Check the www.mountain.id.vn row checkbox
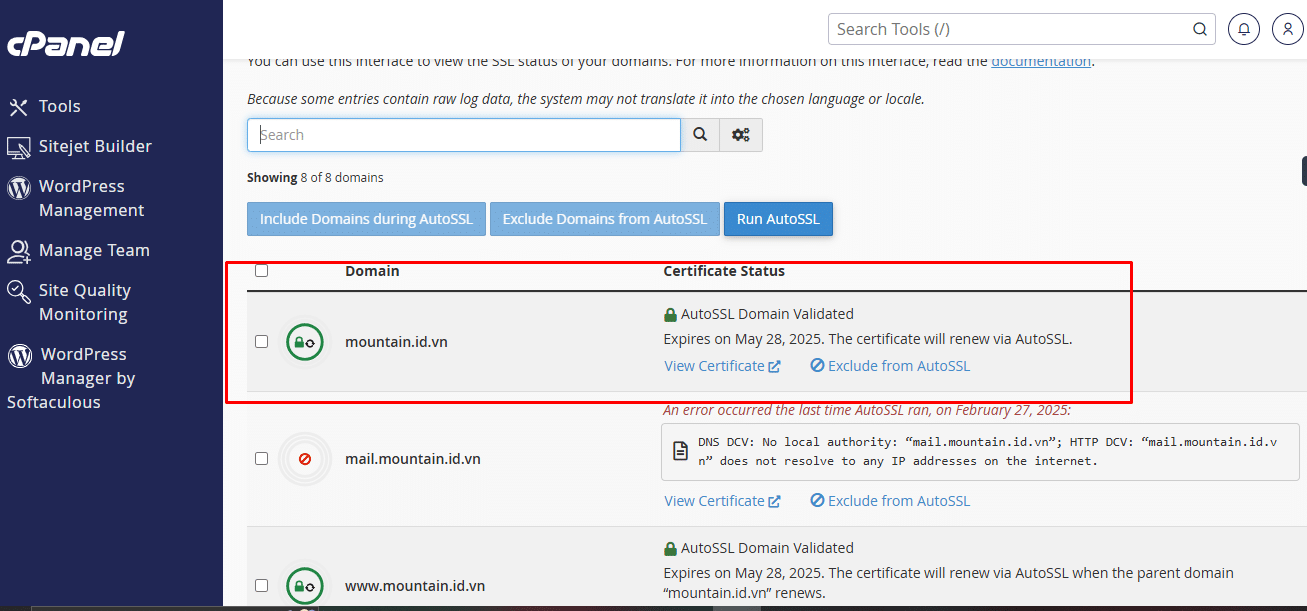 (261, 585)
